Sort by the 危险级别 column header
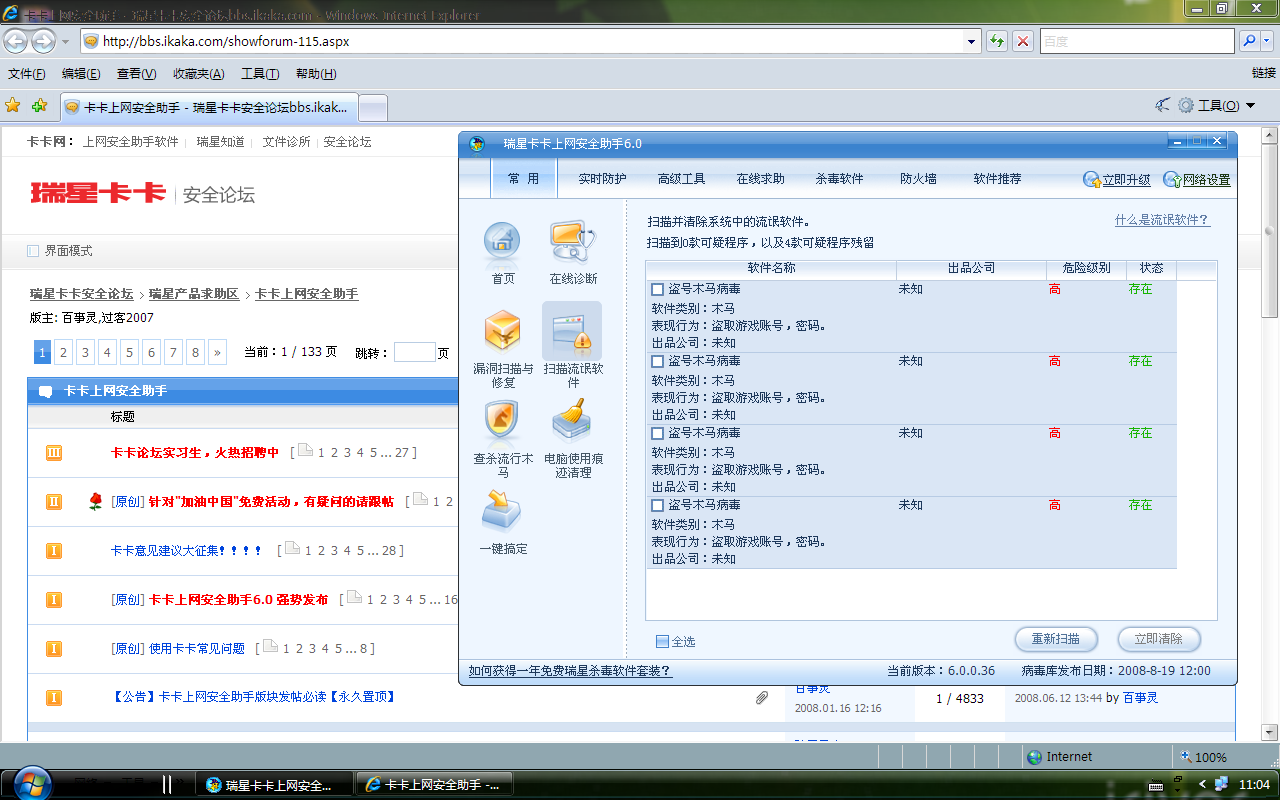Image resolution: width=1280 pixels, height=800 pixels. click(1086, 269)
